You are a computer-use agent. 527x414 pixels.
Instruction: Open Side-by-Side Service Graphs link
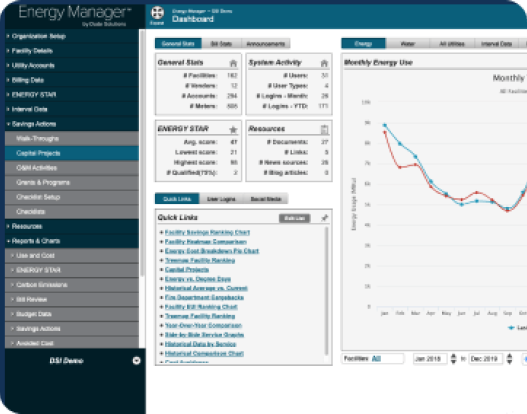point(204,335)
